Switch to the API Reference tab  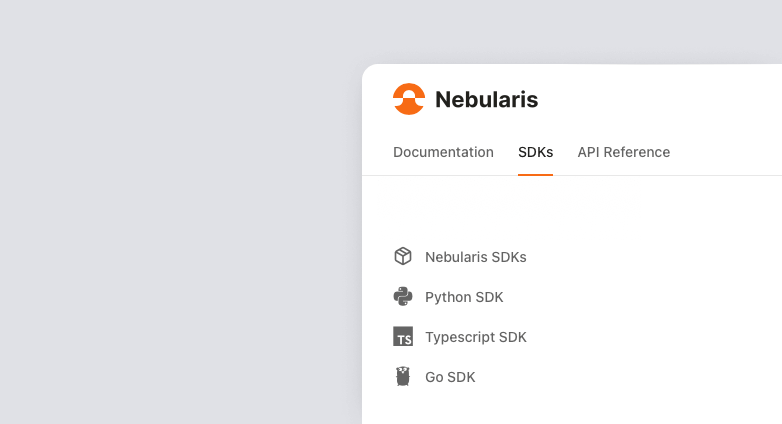[x=623, y=152]
